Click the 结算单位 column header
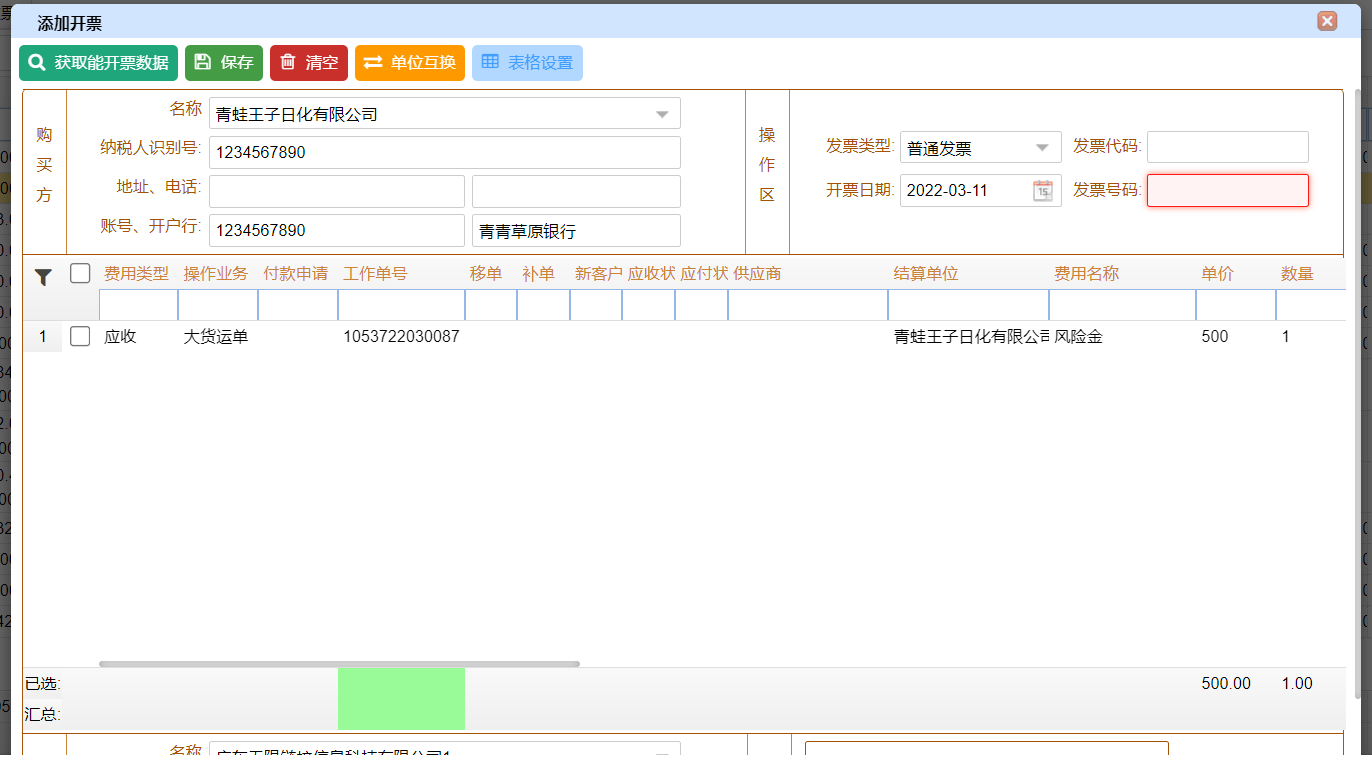Screen dimensions: 1372x757 pyautogui.click(x=926, y=274)
